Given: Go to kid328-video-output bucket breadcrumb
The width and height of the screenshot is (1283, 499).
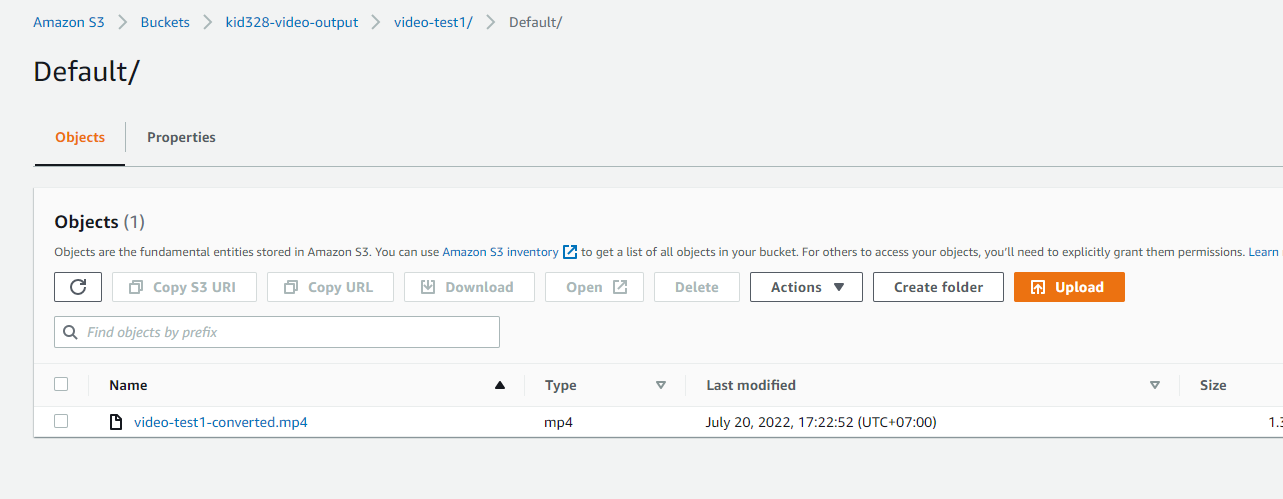Looking at the screenshot, I should [x=292, y=22].
